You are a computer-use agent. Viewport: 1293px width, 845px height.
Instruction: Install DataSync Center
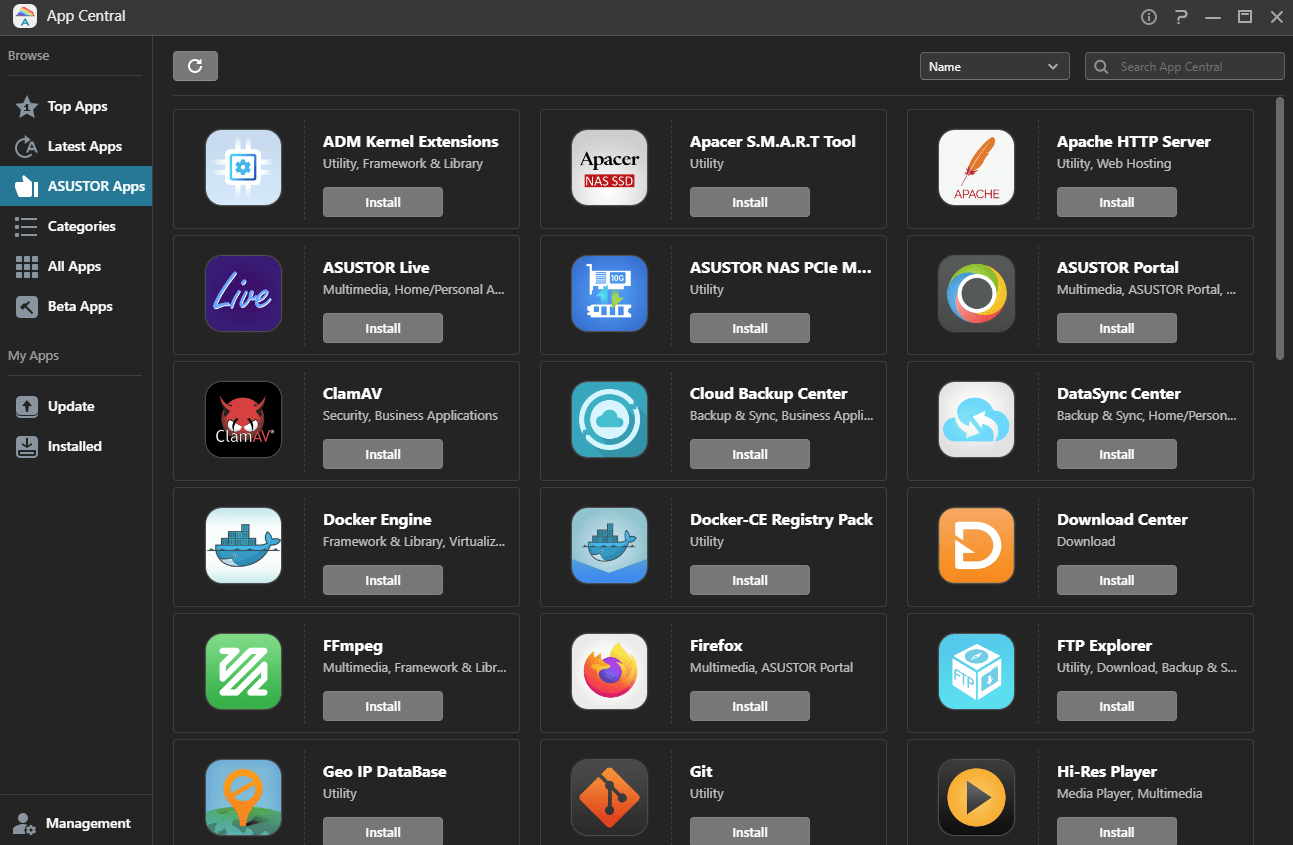[x=1117, y=454]
